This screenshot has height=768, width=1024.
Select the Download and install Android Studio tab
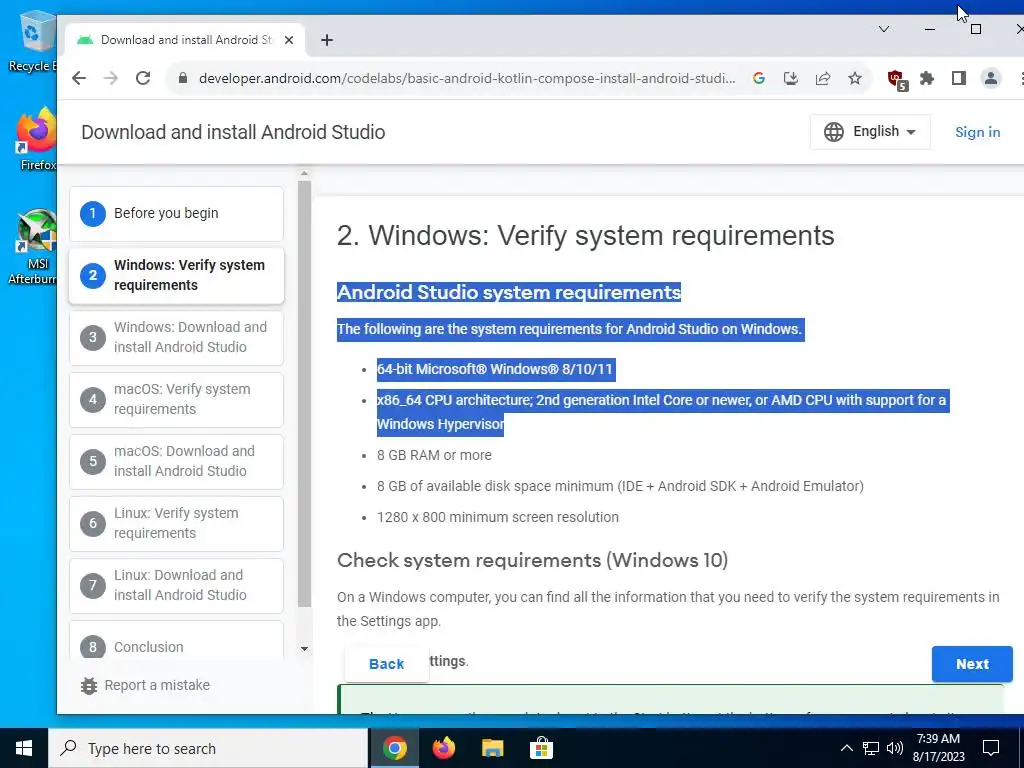185,40
